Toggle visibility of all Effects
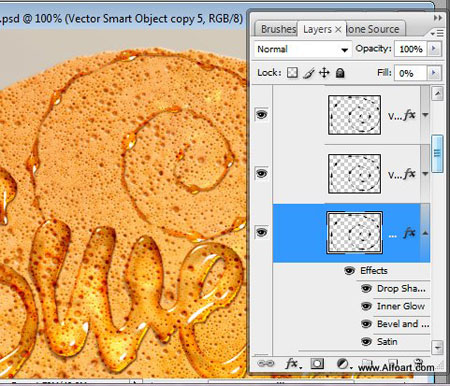The height and width of the screenshot is (386, 450). click(x=349, y=271)
